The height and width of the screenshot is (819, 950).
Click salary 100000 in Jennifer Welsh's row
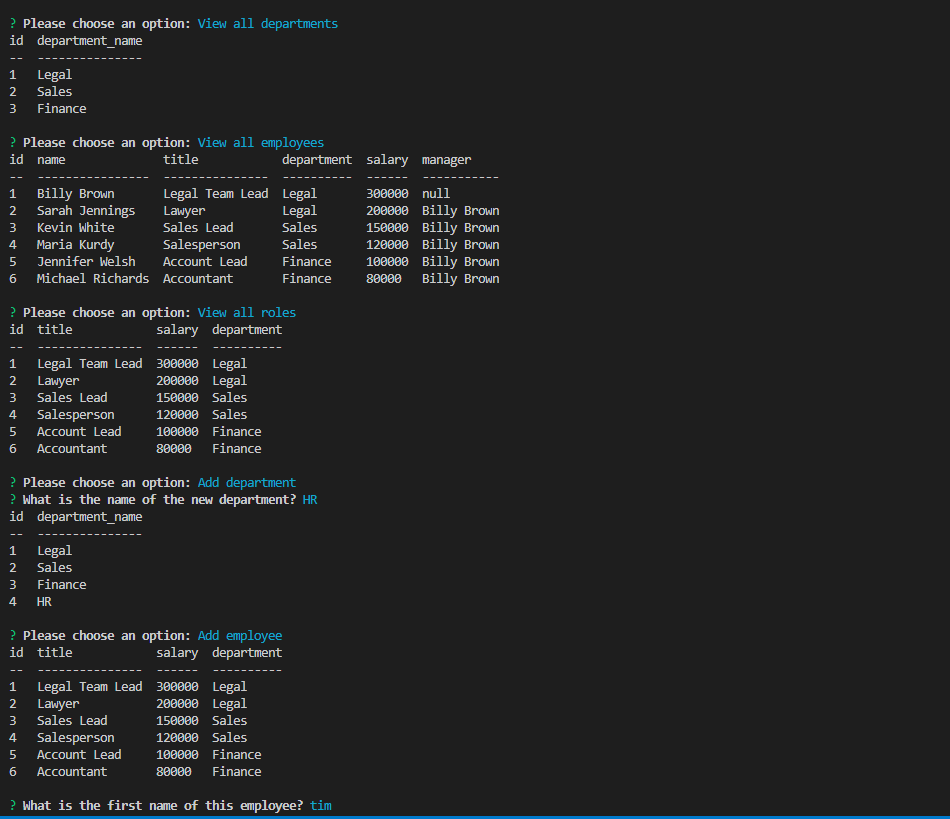387,262
